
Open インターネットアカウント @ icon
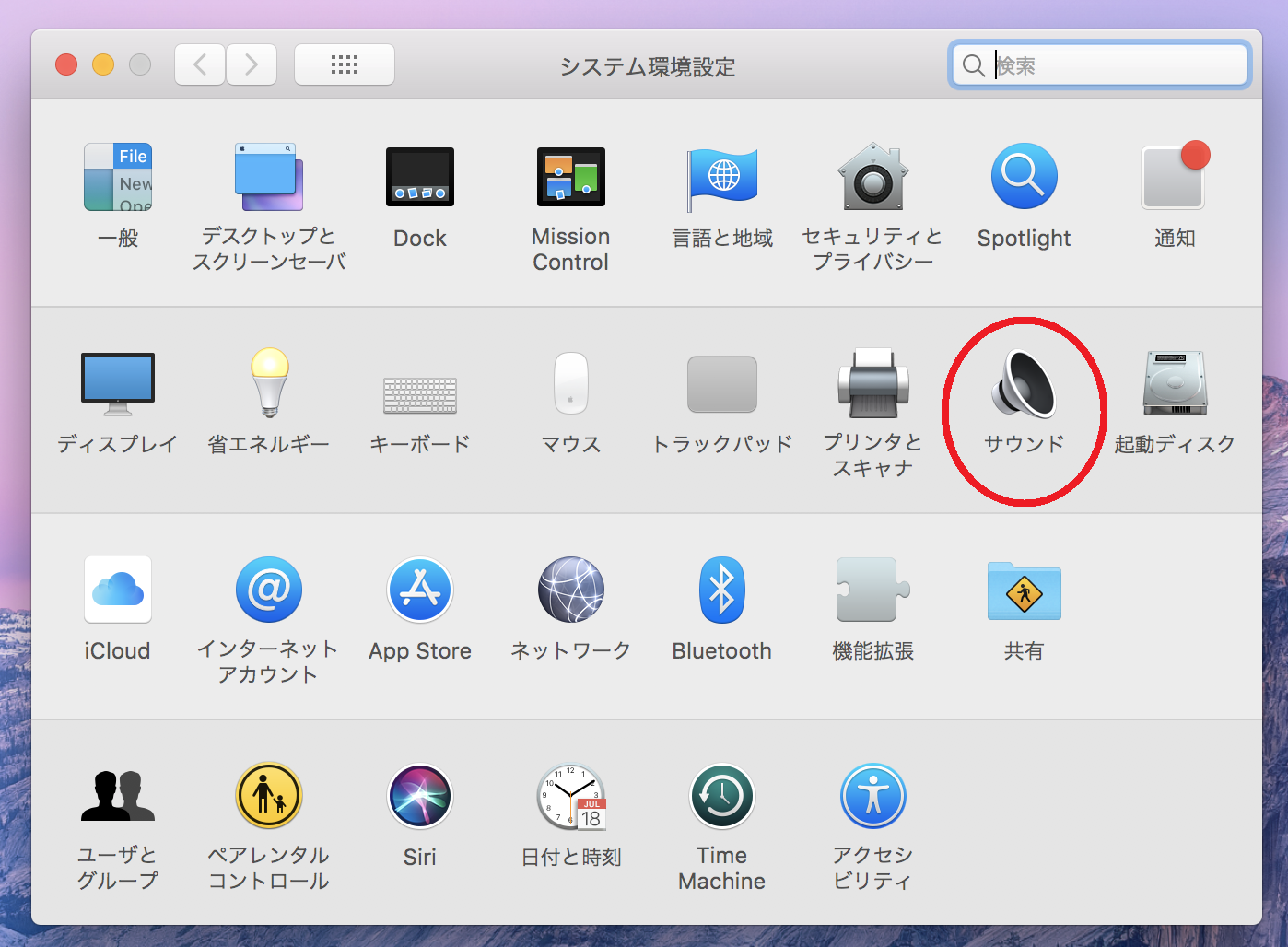click(269, 590)
